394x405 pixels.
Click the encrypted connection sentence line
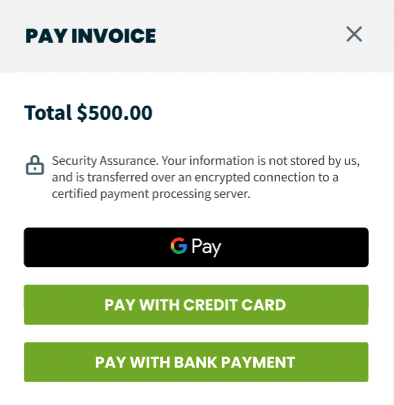(x=195, y=177)
